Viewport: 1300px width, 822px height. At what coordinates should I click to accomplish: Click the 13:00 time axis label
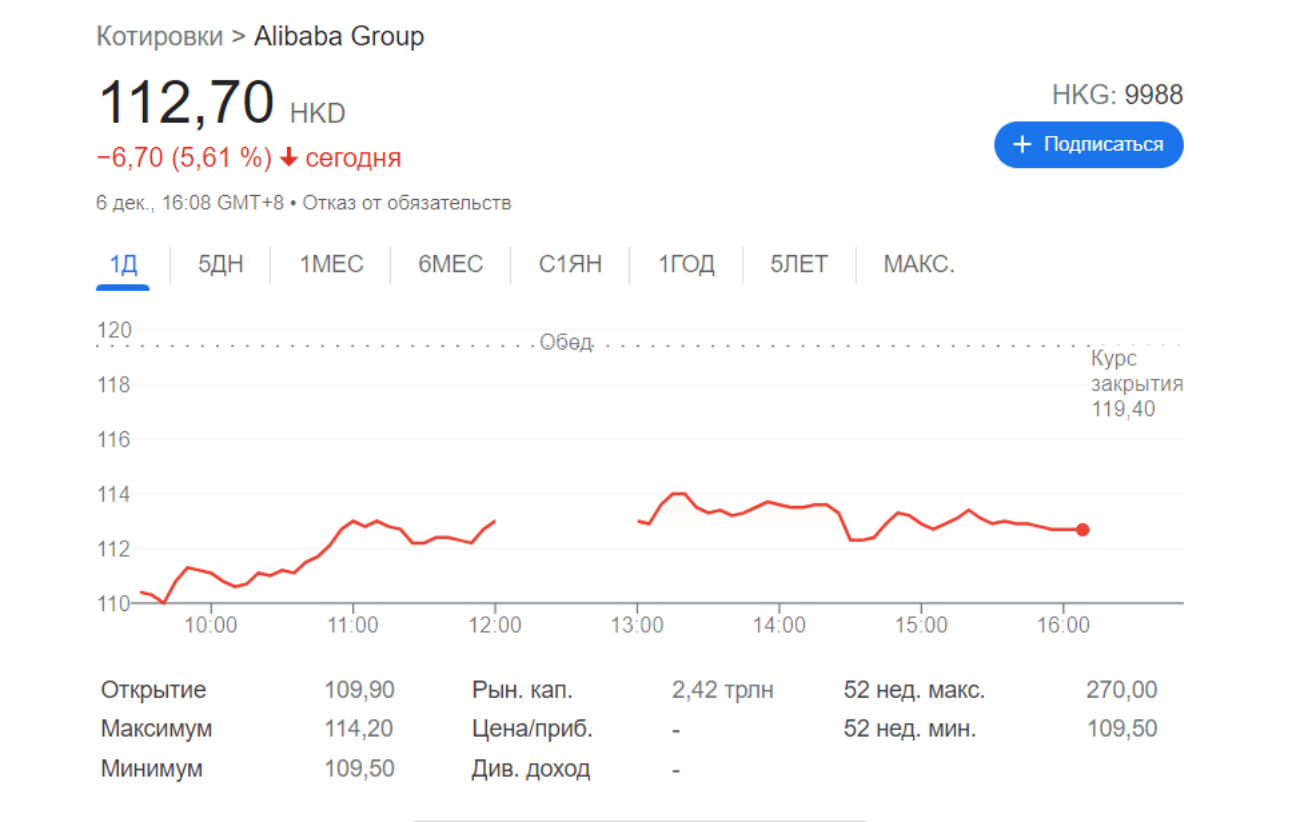(x=638, y=625)
